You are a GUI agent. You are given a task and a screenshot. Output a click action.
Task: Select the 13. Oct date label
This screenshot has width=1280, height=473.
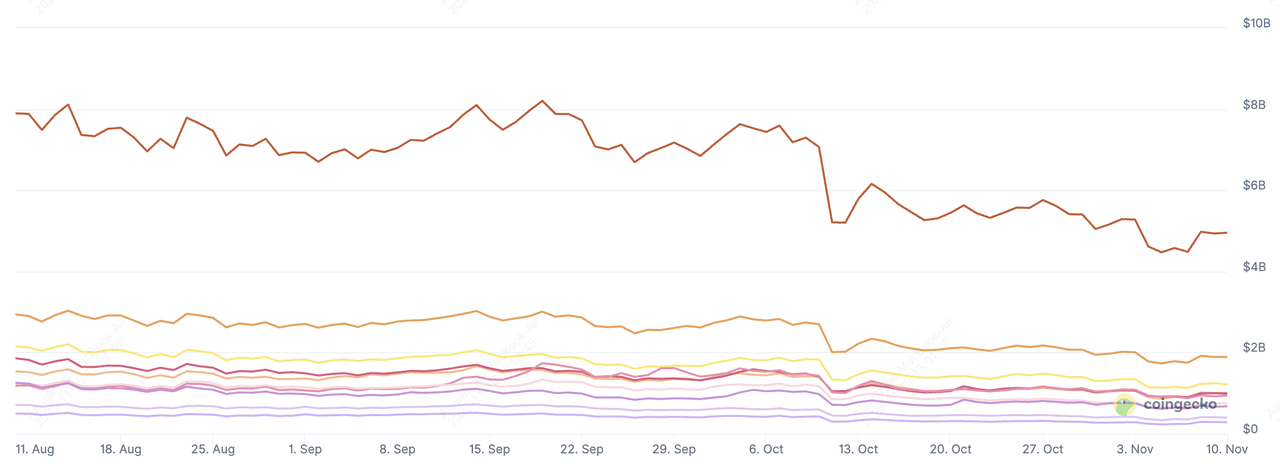click(x=859, y=450)
